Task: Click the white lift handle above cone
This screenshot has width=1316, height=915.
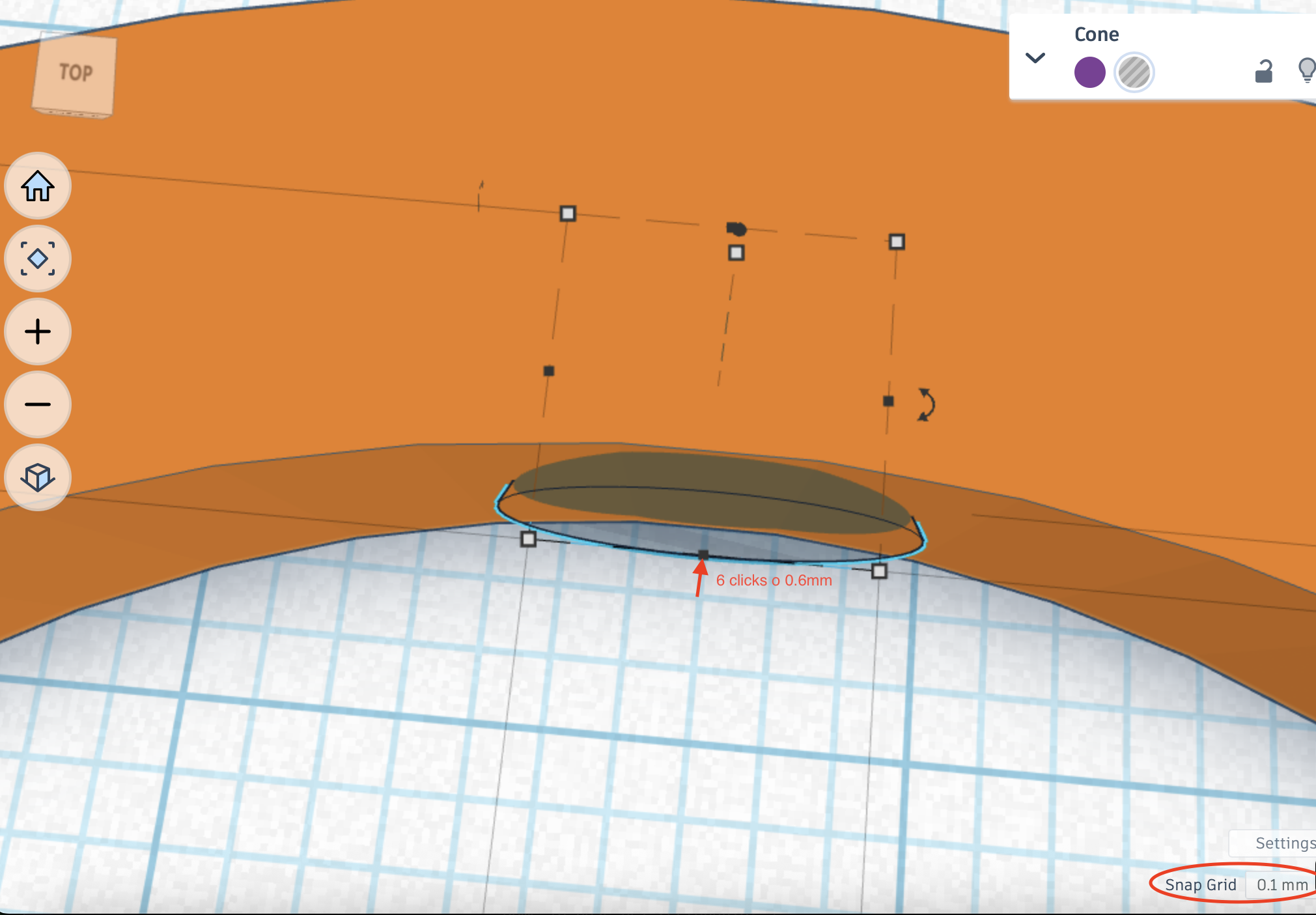Action: tap(736, 253)
